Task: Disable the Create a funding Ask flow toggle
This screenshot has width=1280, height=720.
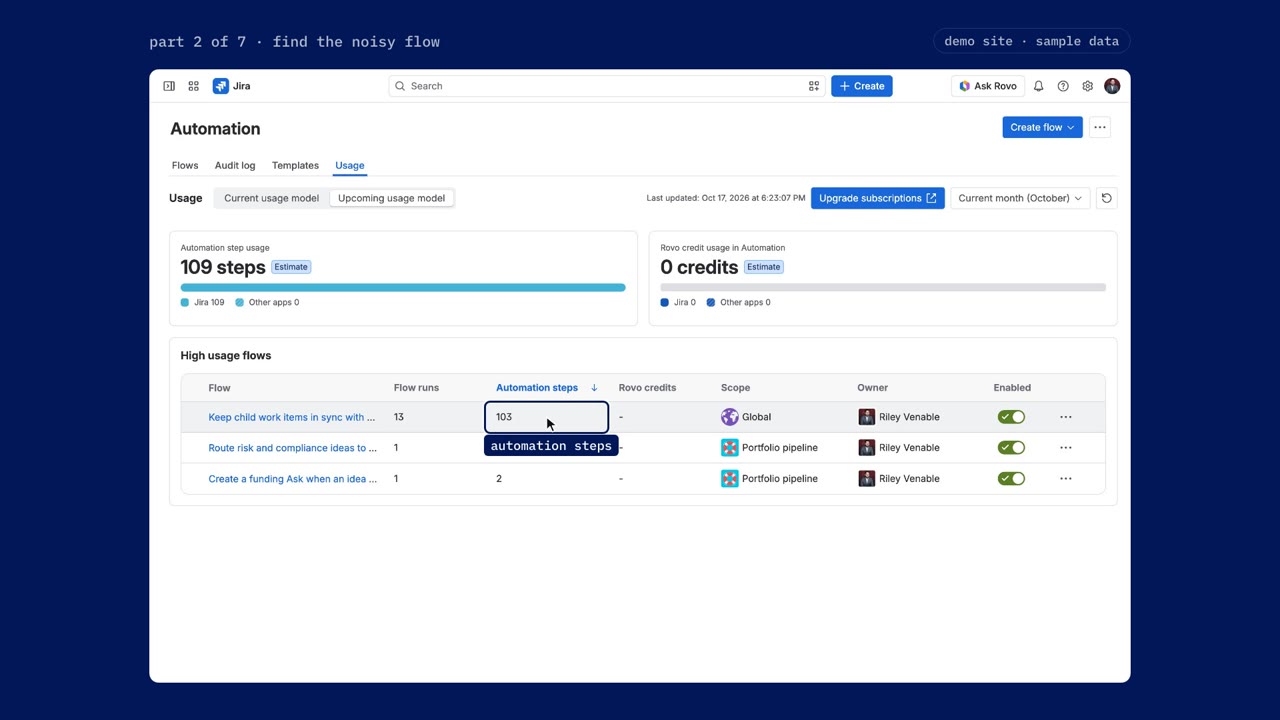Action: [1011, 479]
